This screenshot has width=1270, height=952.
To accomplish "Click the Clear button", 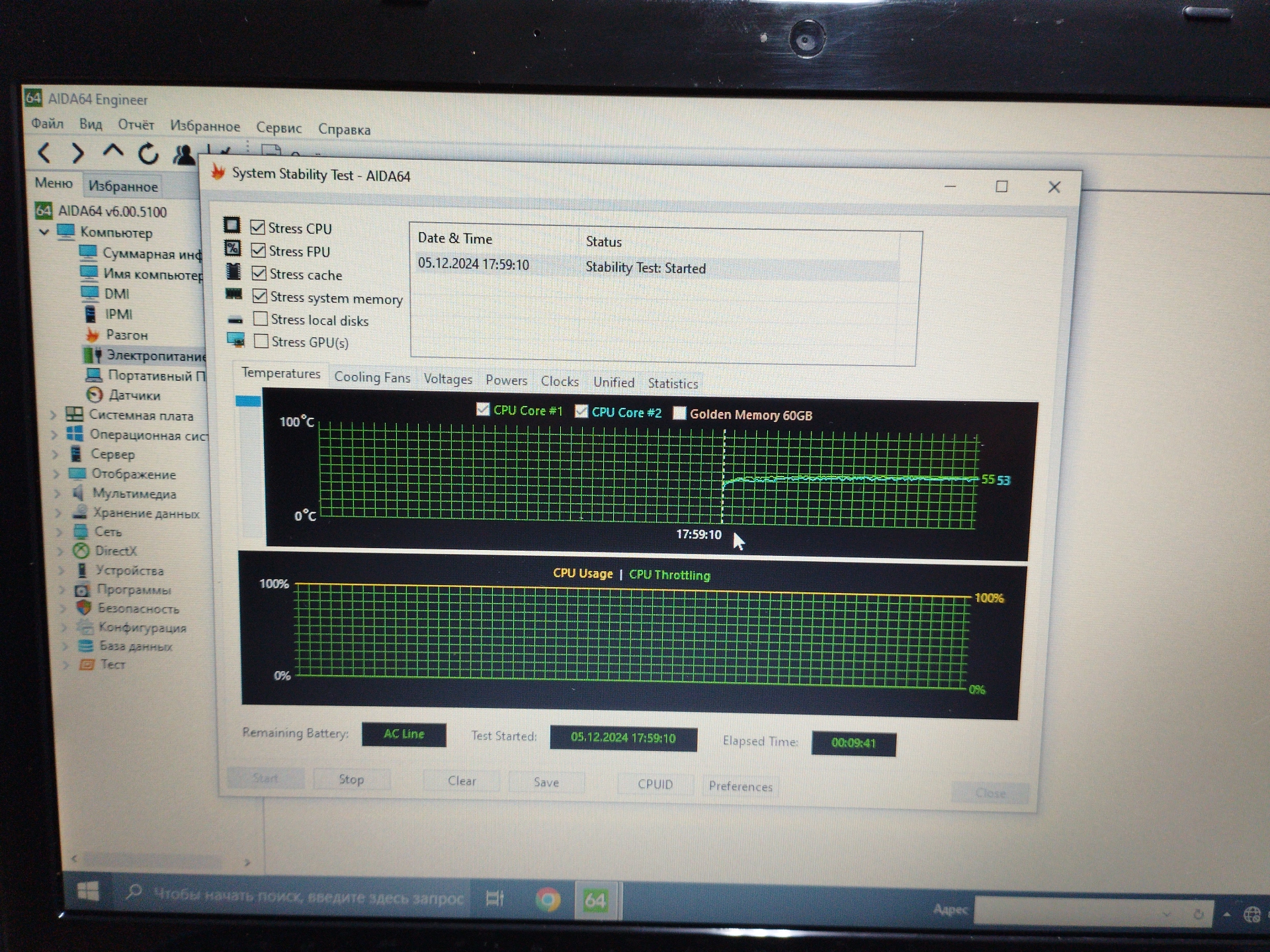I will click(x=462, y=781).
